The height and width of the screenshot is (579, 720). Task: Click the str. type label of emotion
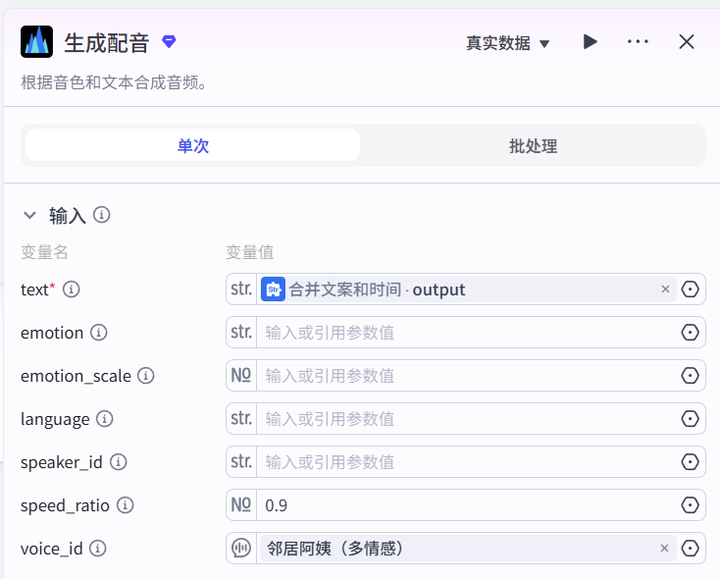(x=241, y=332)
